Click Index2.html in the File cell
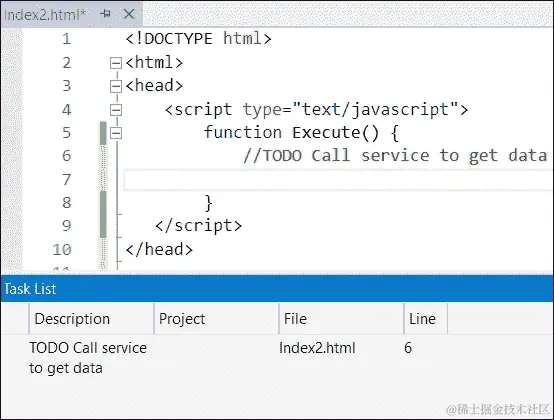The width and height of the screenshot is (554, 420). [317, 348]
